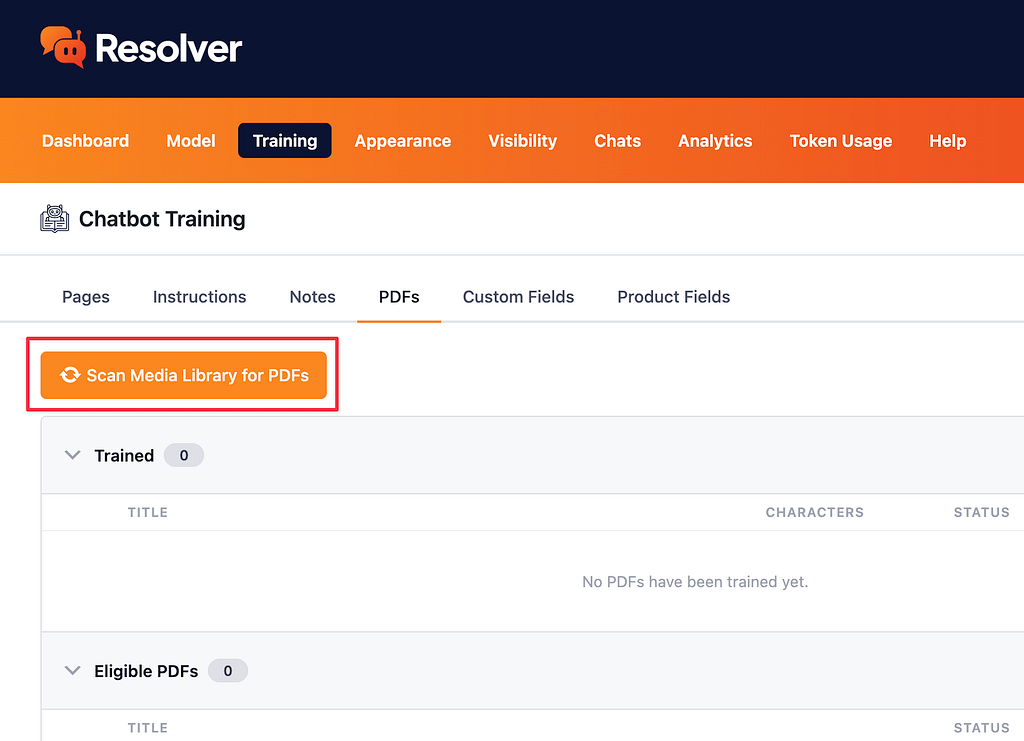Click the Chatbot Training book-robot icon
This screenshot has width=1024, height=741.
(x=54, y=219)
